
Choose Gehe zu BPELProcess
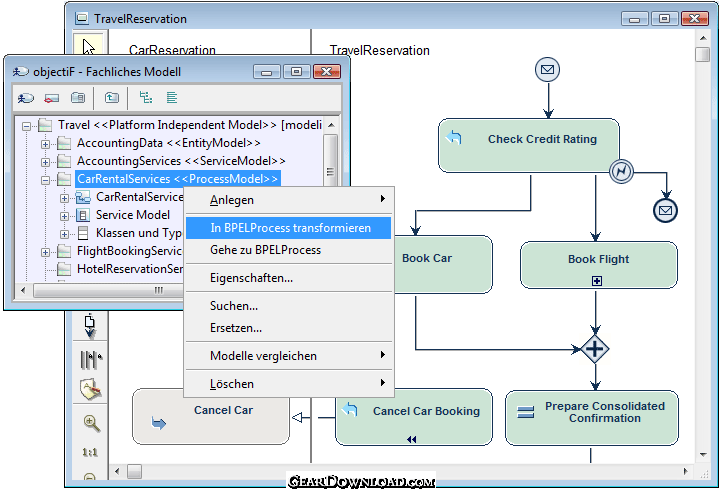pyautogui.click(x=289, y=250)
